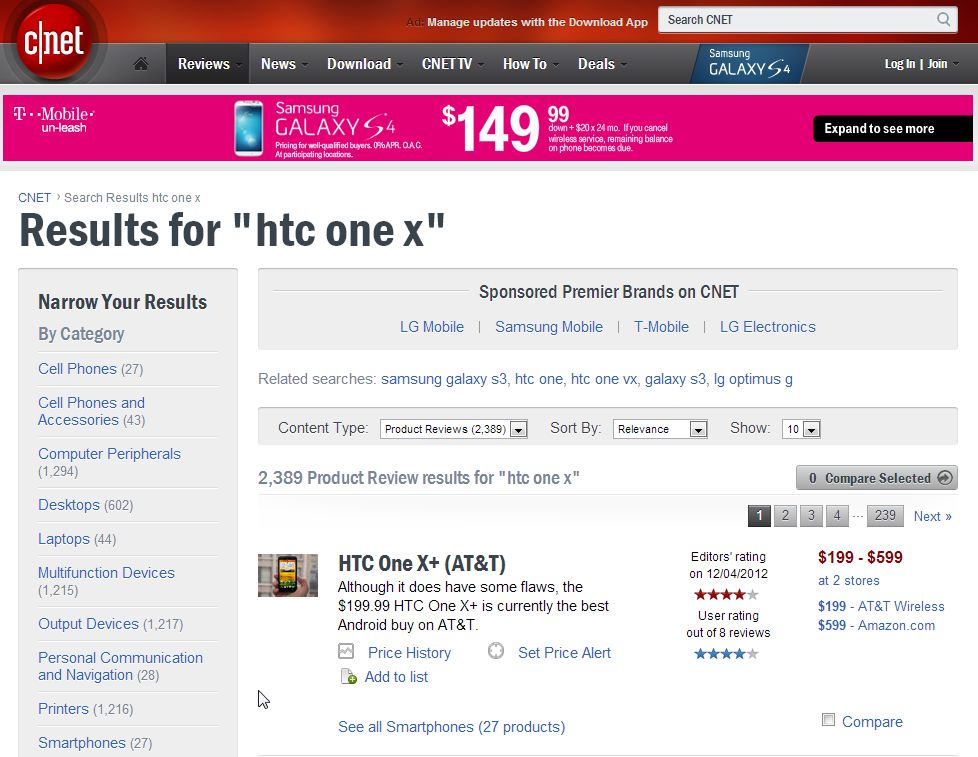Click the Compare Selected button

tap(876, 478)
